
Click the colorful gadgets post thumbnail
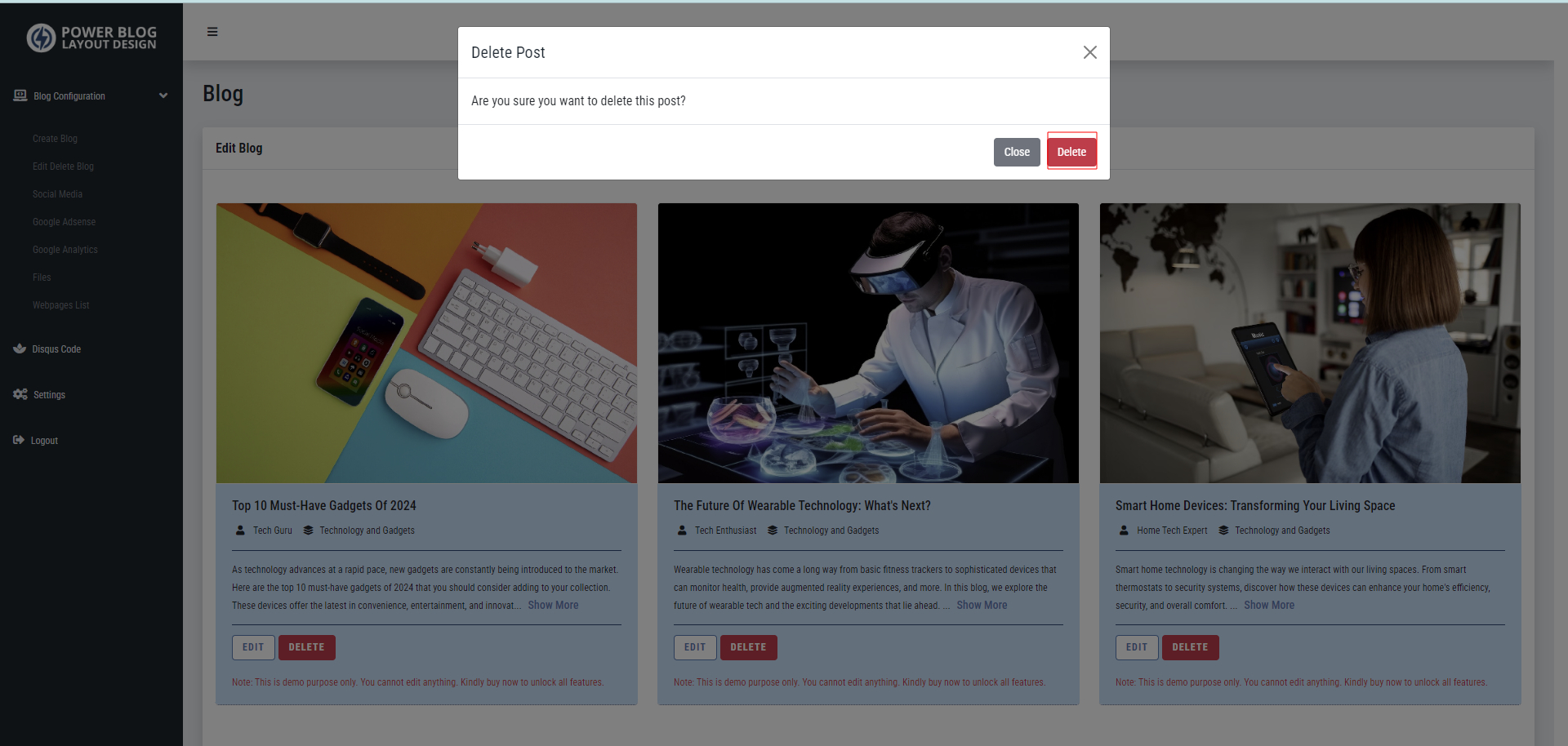tap(426, 343)
